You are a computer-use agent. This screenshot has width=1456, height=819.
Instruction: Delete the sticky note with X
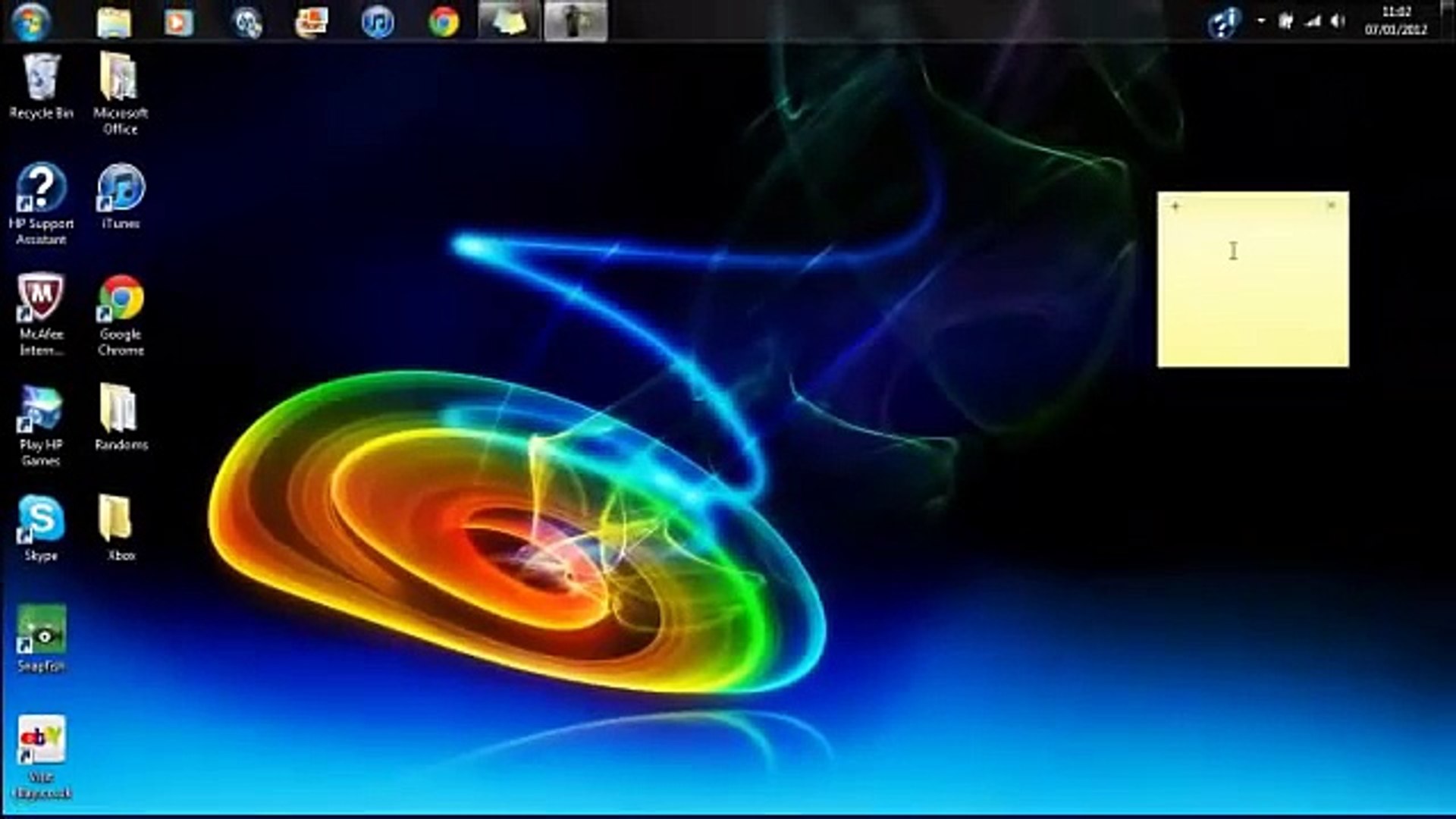1331,206
